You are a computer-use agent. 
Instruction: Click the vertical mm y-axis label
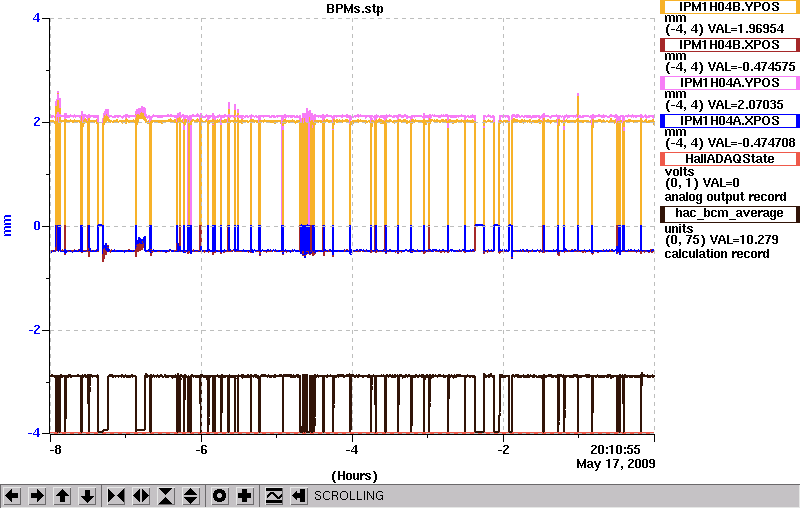point(7,225)
